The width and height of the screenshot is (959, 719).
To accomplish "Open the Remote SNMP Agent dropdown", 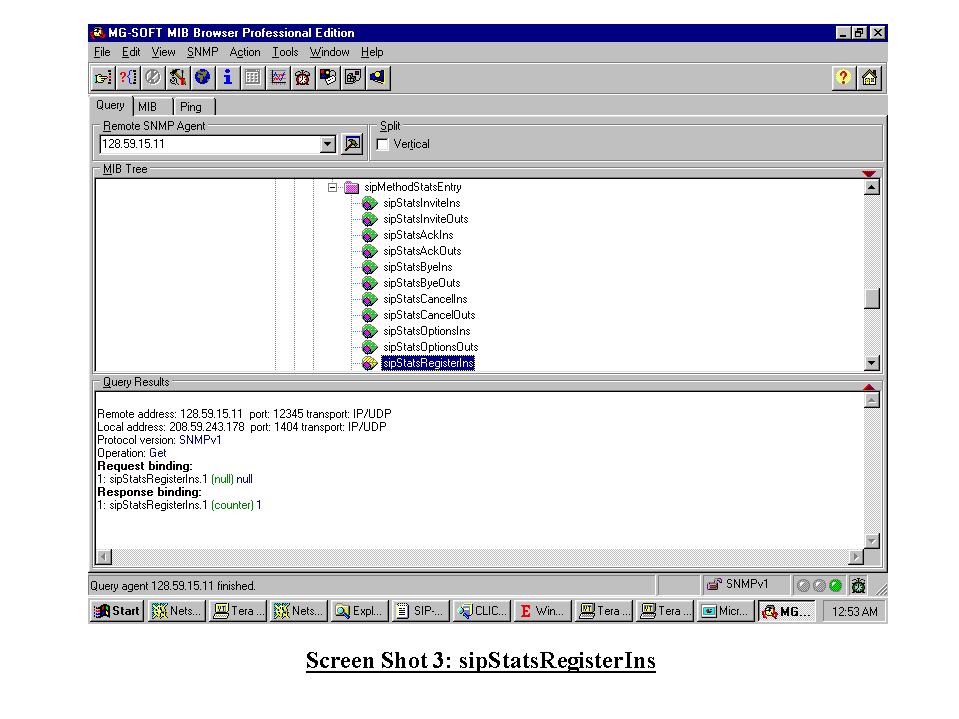I will [x=327, y=144].
